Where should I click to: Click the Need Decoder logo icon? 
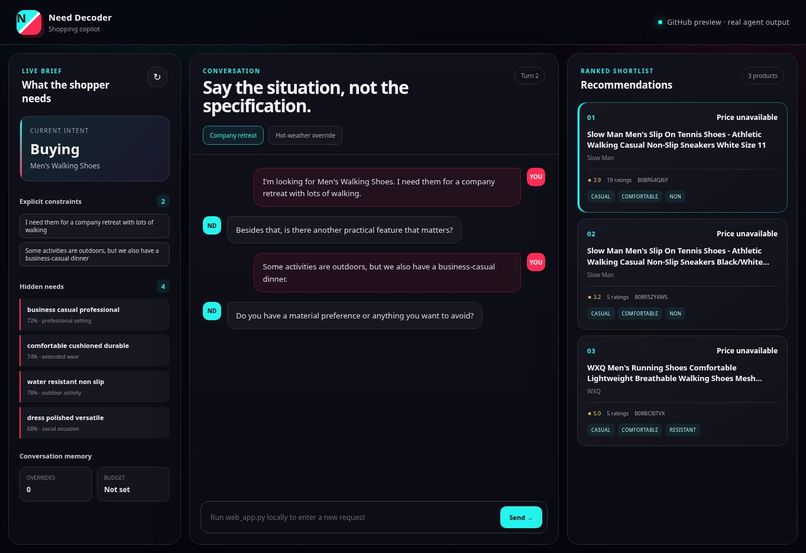pos(29,23)
